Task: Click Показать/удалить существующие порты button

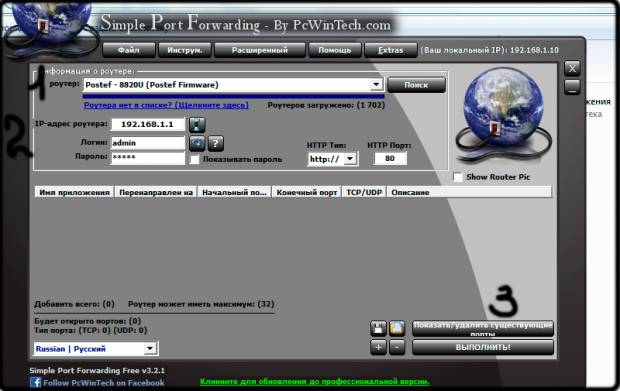Action: 483,328
